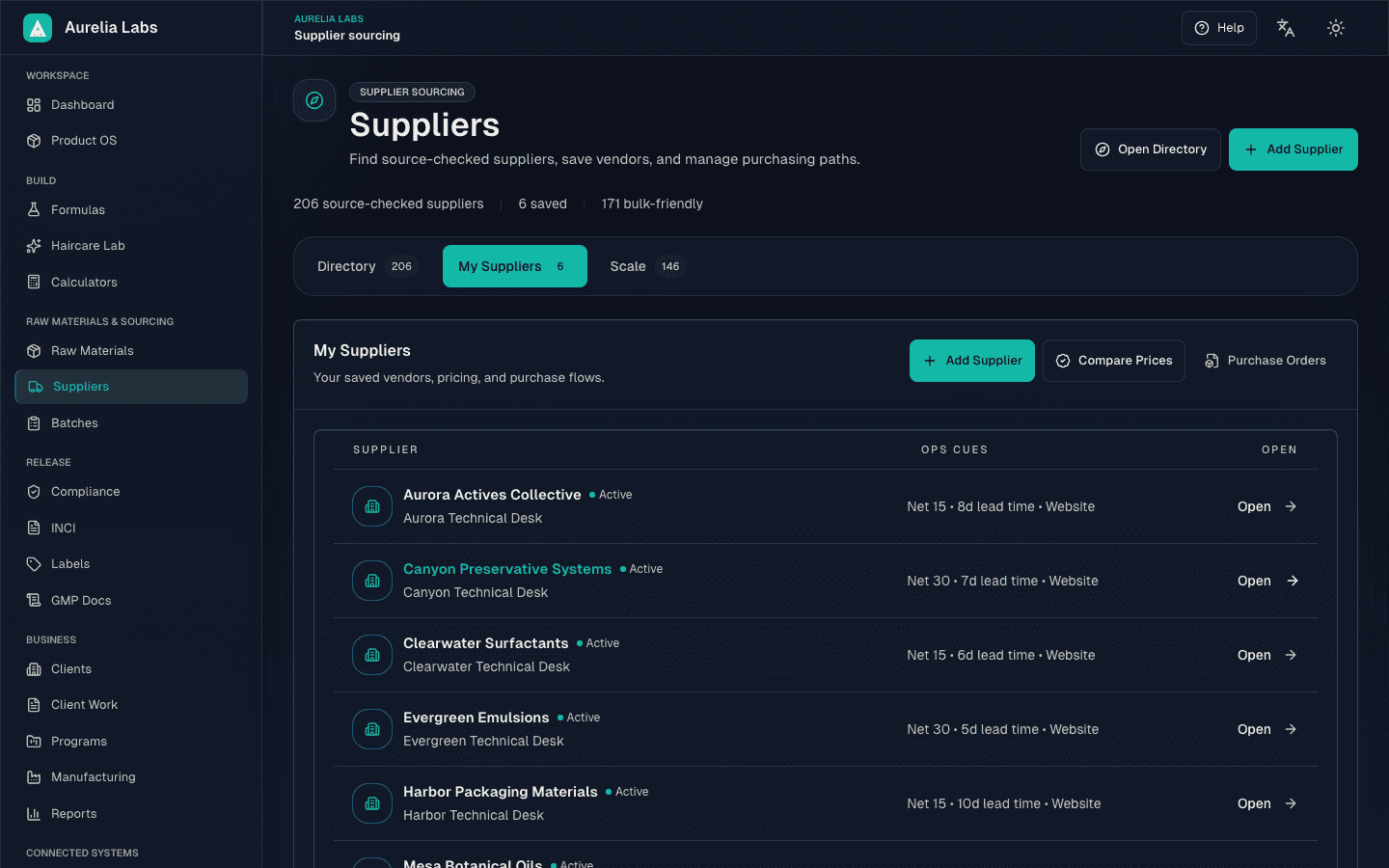Screen dimensions: 1389x868
Task: Click the Calculators icon in sidebar
Action: click(x=34, y=283)
